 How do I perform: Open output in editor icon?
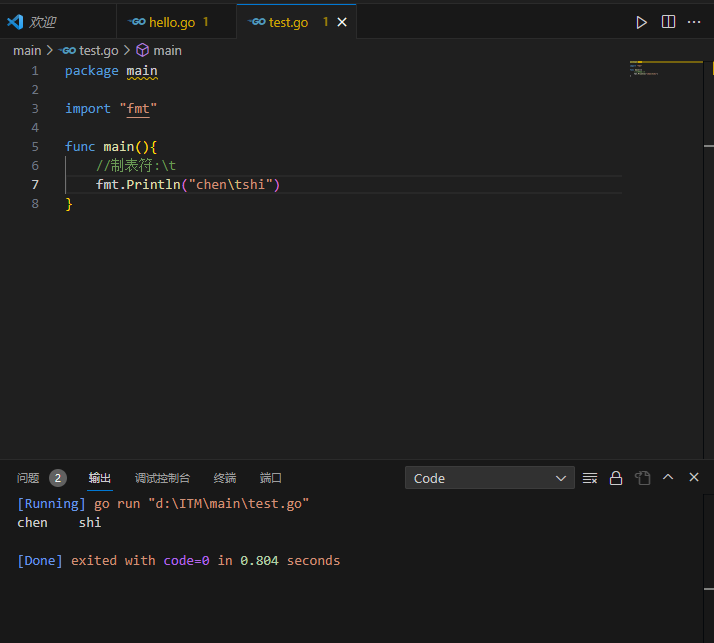tap(642, 478)
